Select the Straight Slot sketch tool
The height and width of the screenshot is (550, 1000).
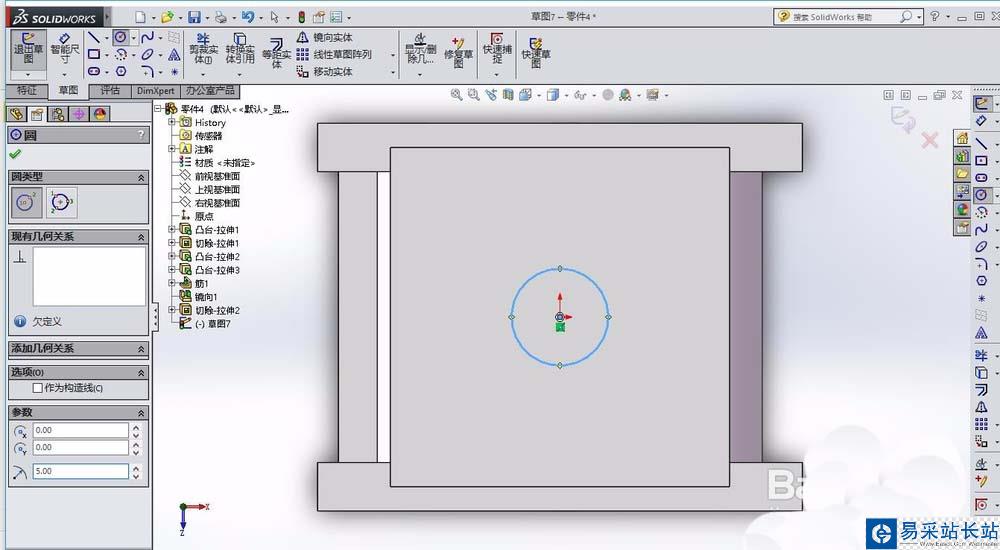click(94, 71)
